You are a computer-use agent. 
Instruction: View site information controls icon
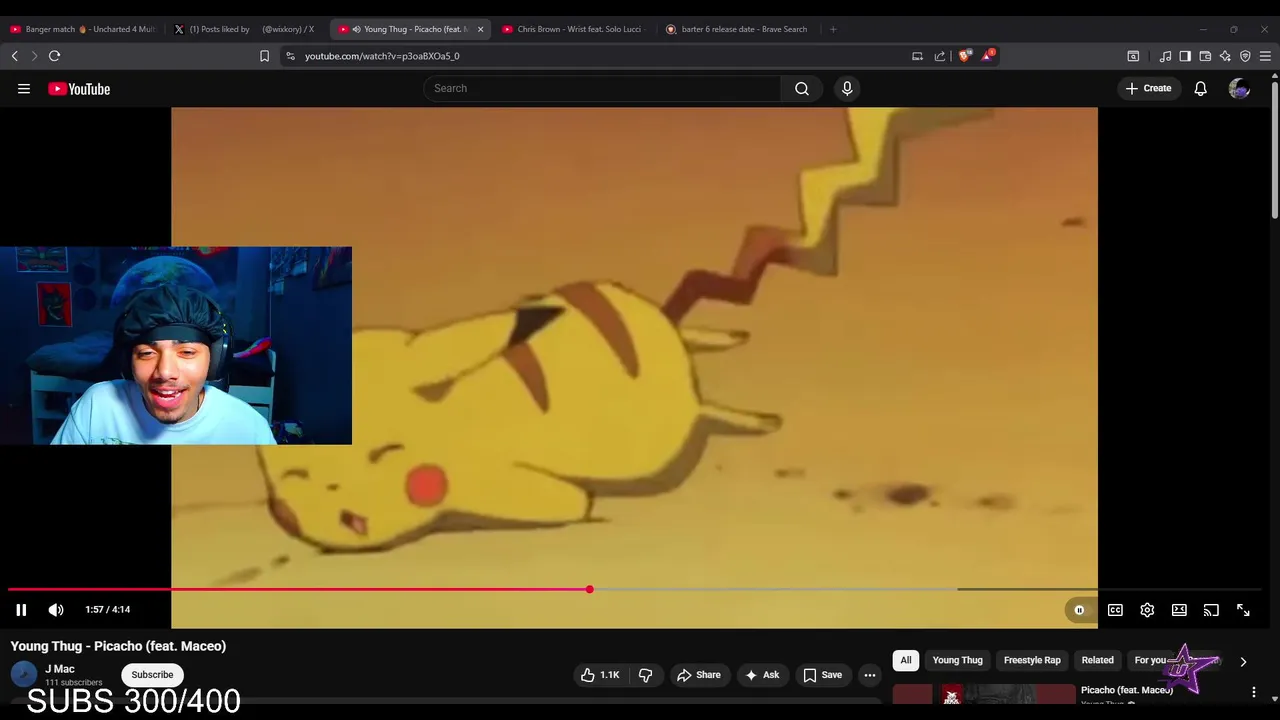coord(290,56)
